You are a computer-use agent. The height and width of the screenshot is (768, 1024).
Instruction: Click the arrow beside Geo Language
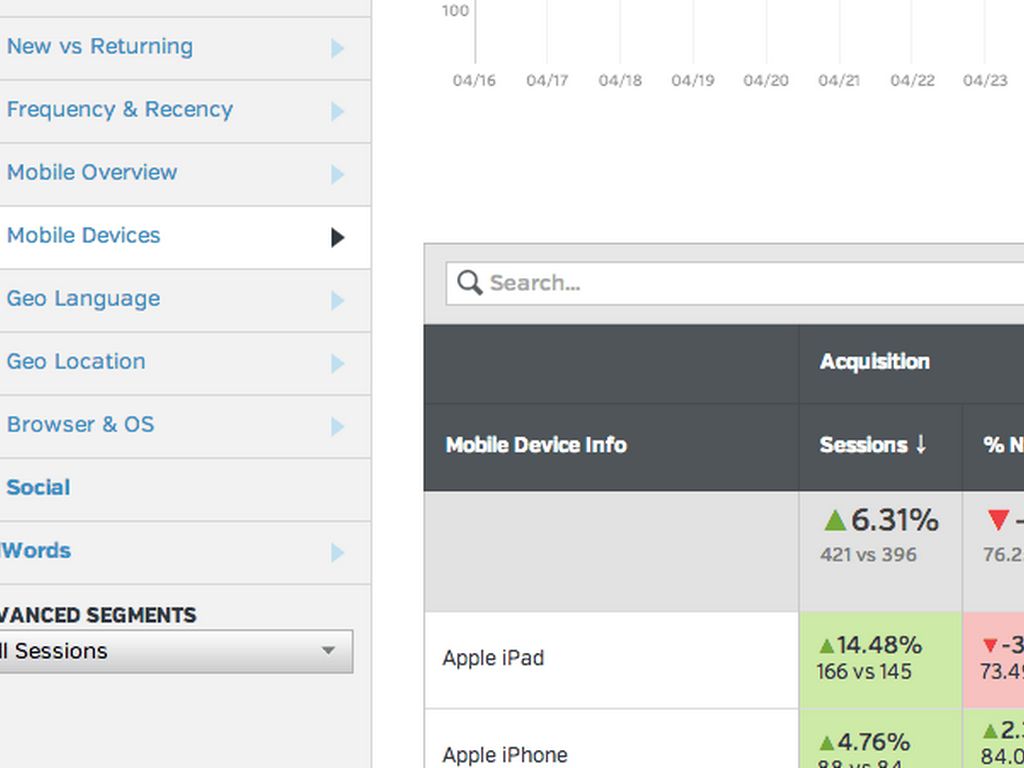337,300
